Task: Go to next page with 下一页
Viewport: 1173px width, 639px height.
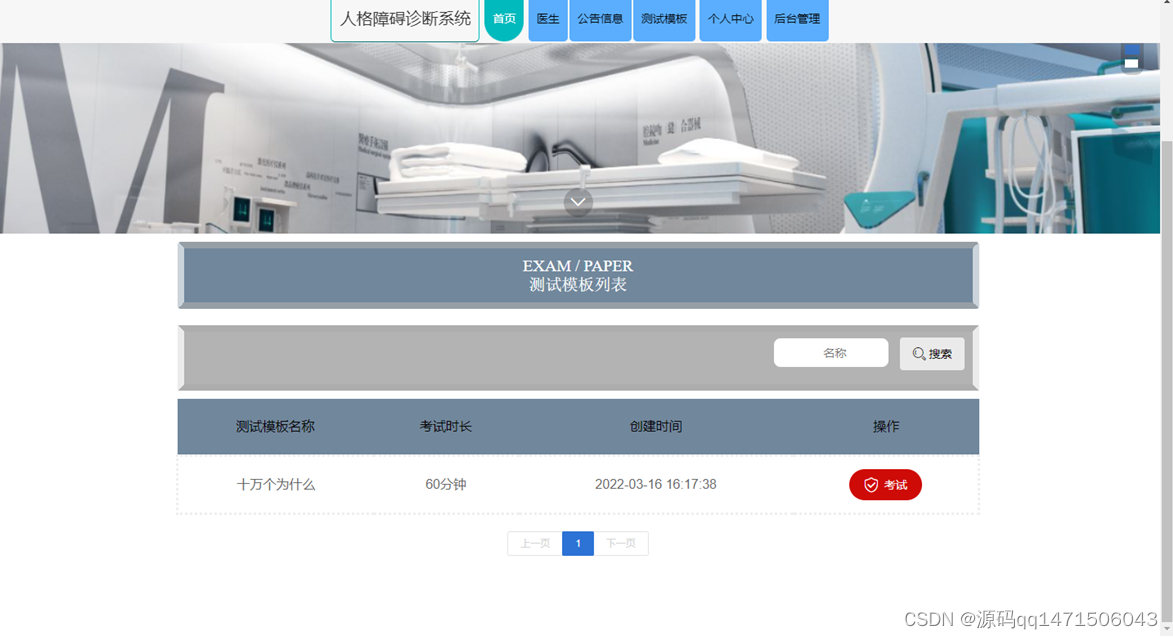Action: [621, 543]
